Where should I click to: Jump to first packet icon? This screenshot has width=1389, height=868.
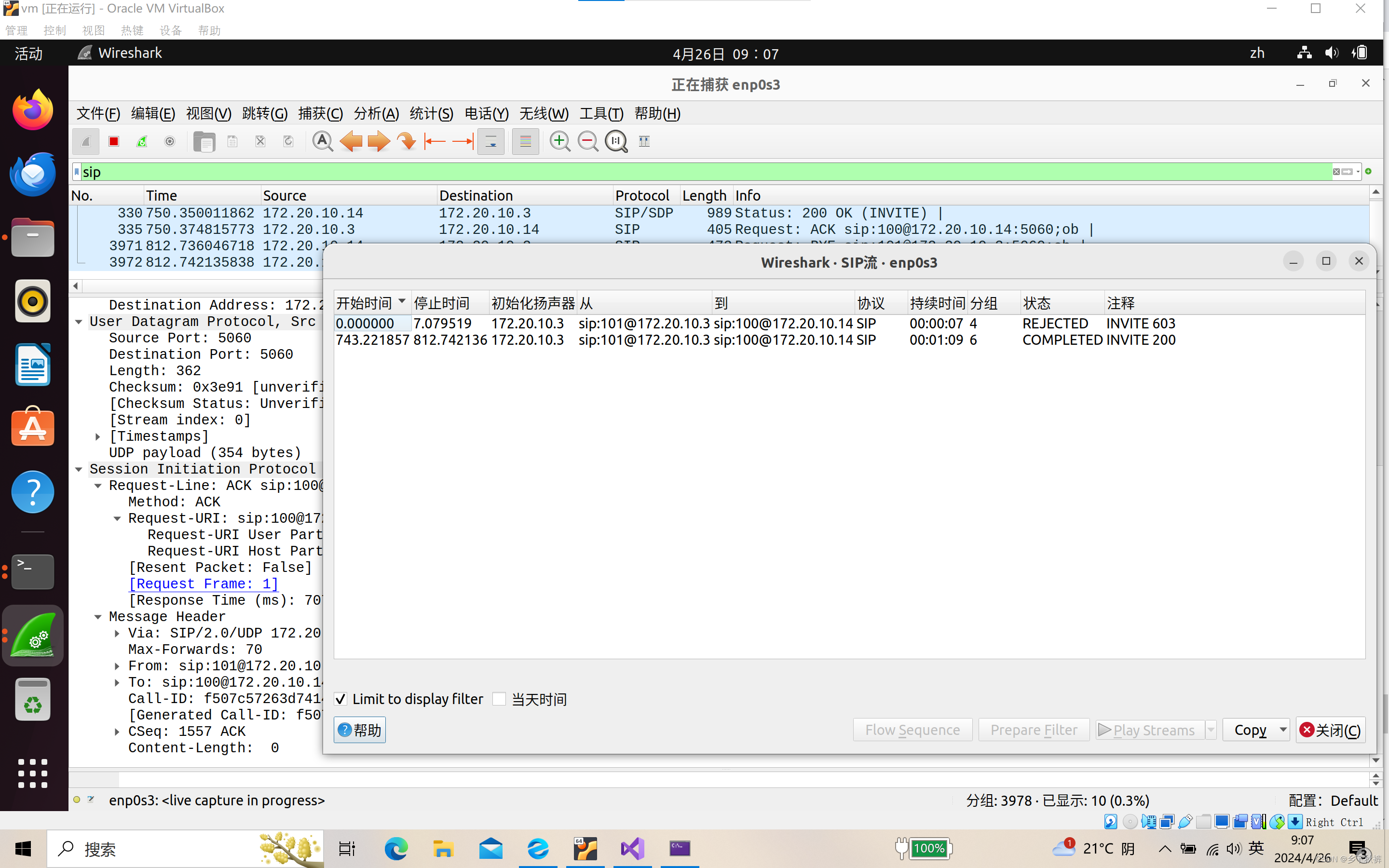point(435,141)
